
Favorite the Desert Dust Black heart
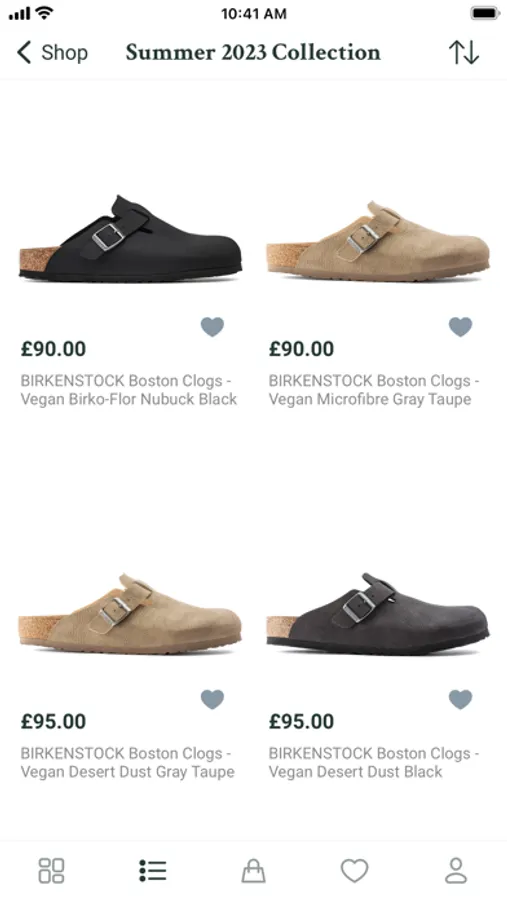[460, 699]
